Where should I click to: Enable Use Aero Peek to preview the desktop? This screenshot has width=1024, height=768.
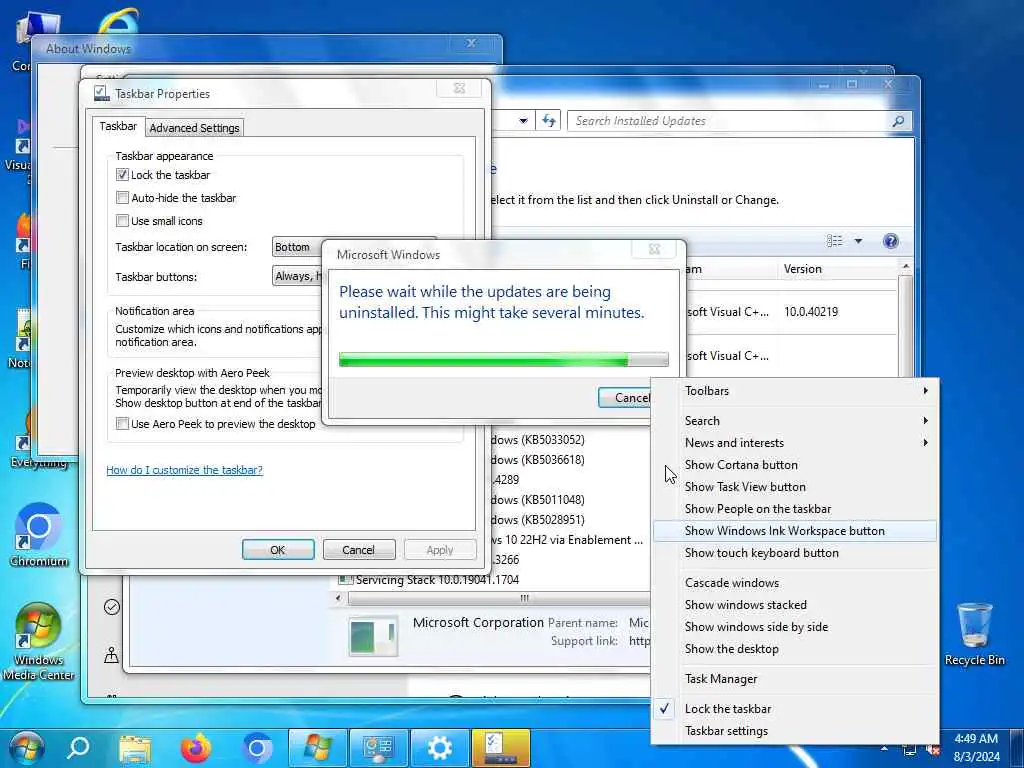tap(122, 424)
